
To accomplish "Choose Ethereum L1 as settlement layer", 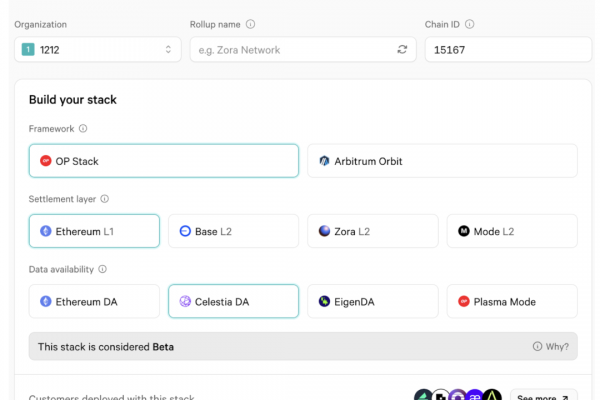I will 94,231.
